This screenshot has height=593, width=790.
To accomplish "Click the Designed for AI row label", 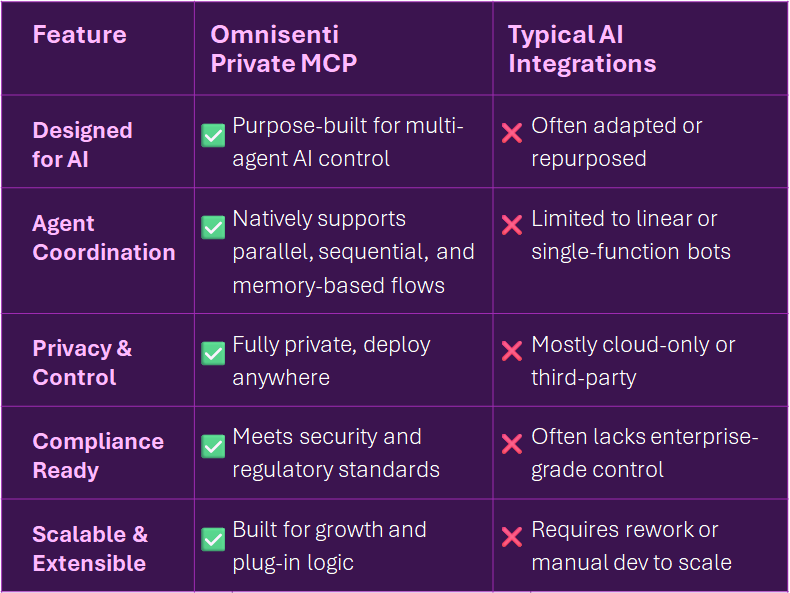I will (82, 144).
